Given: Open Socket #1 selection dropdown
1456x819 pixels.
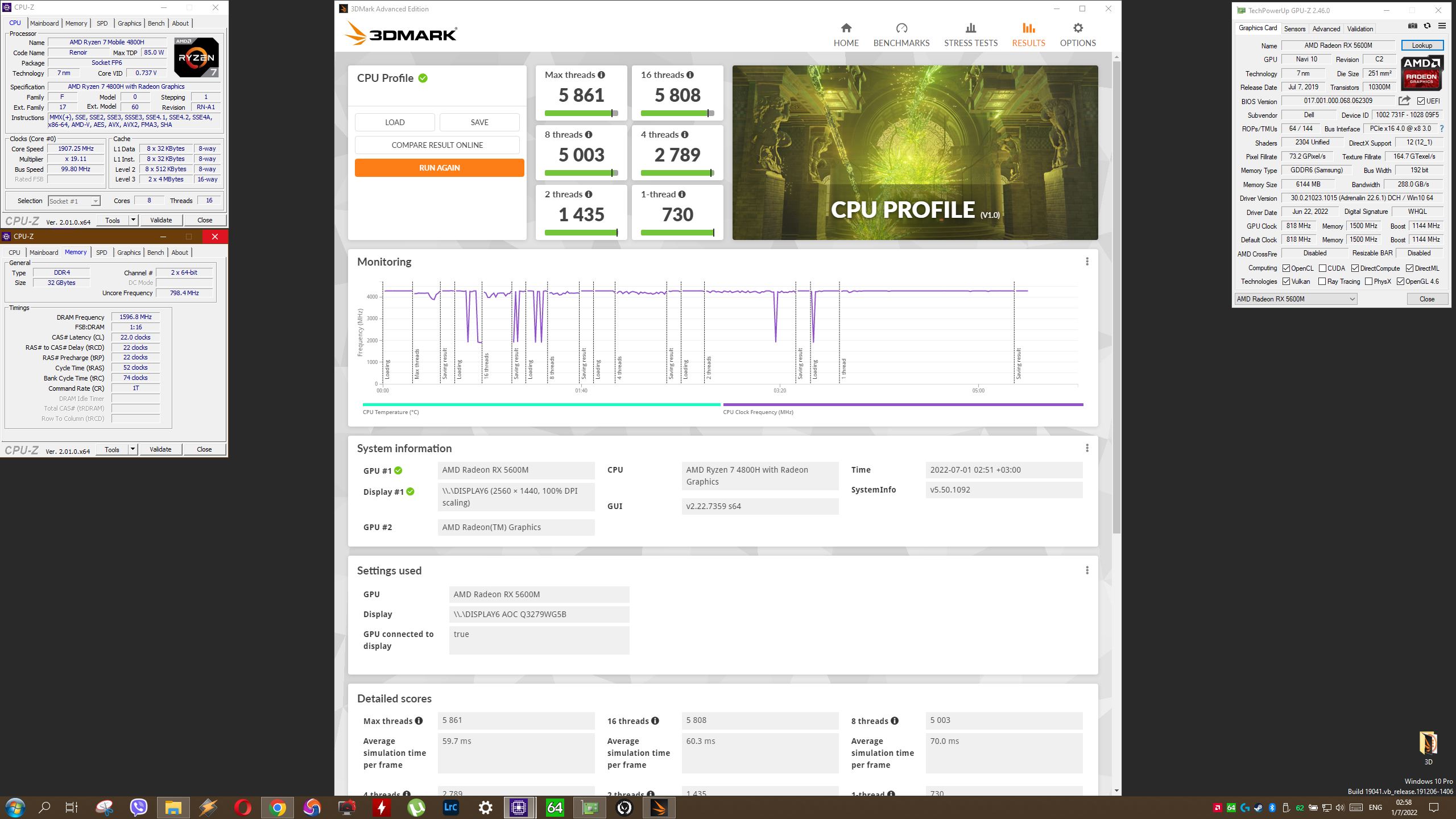Looking at the screenshot, I should (x=74, y=201).
